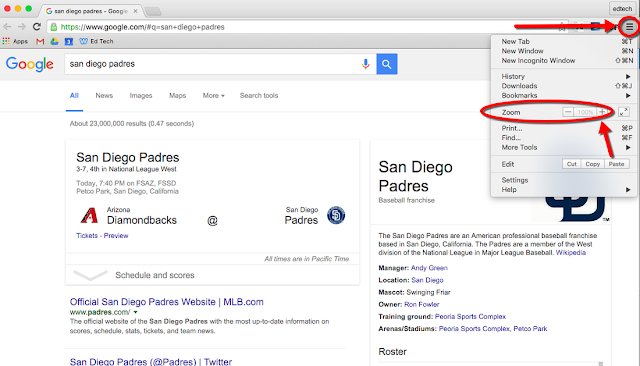Switch to the Maps search tab
640x366 pixels.
[x=178, y=95]
